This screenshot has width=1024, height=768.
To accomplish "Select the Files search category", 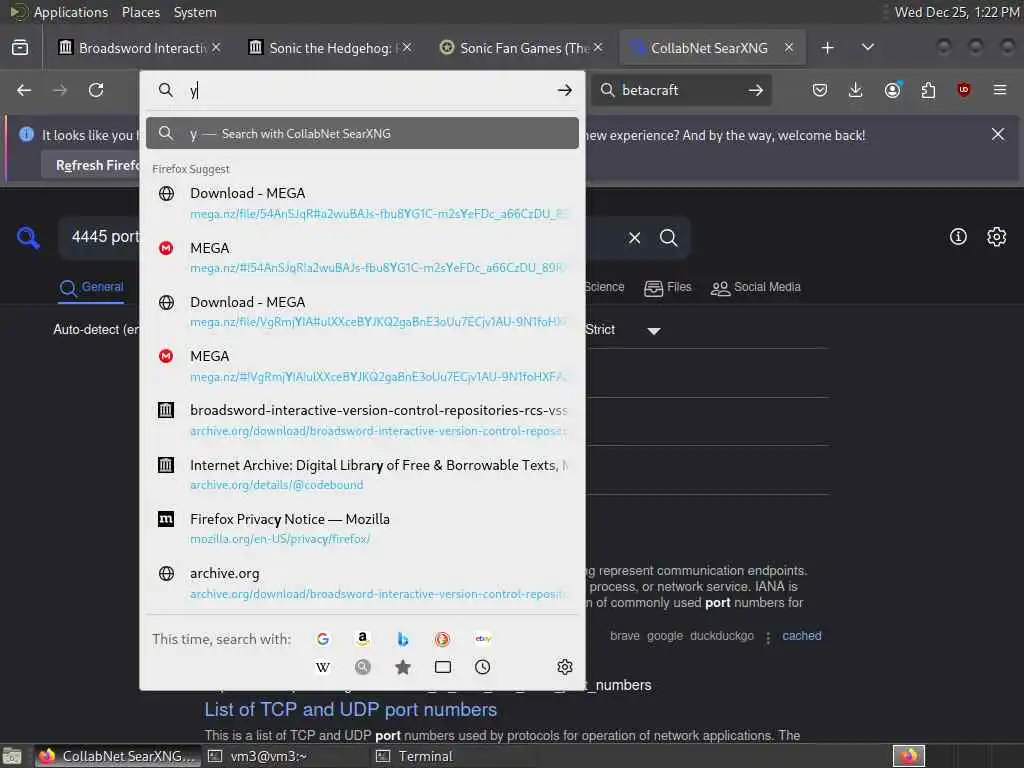I will 667,287.
